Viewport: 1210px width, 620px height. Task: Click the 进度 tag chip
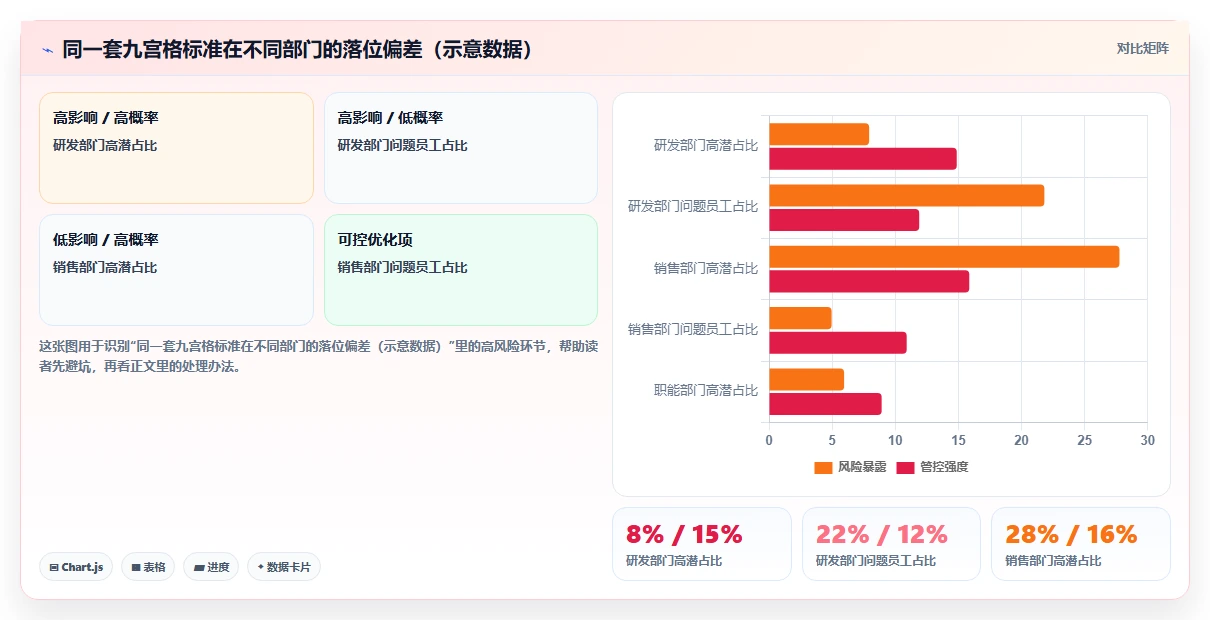point(211,567)
